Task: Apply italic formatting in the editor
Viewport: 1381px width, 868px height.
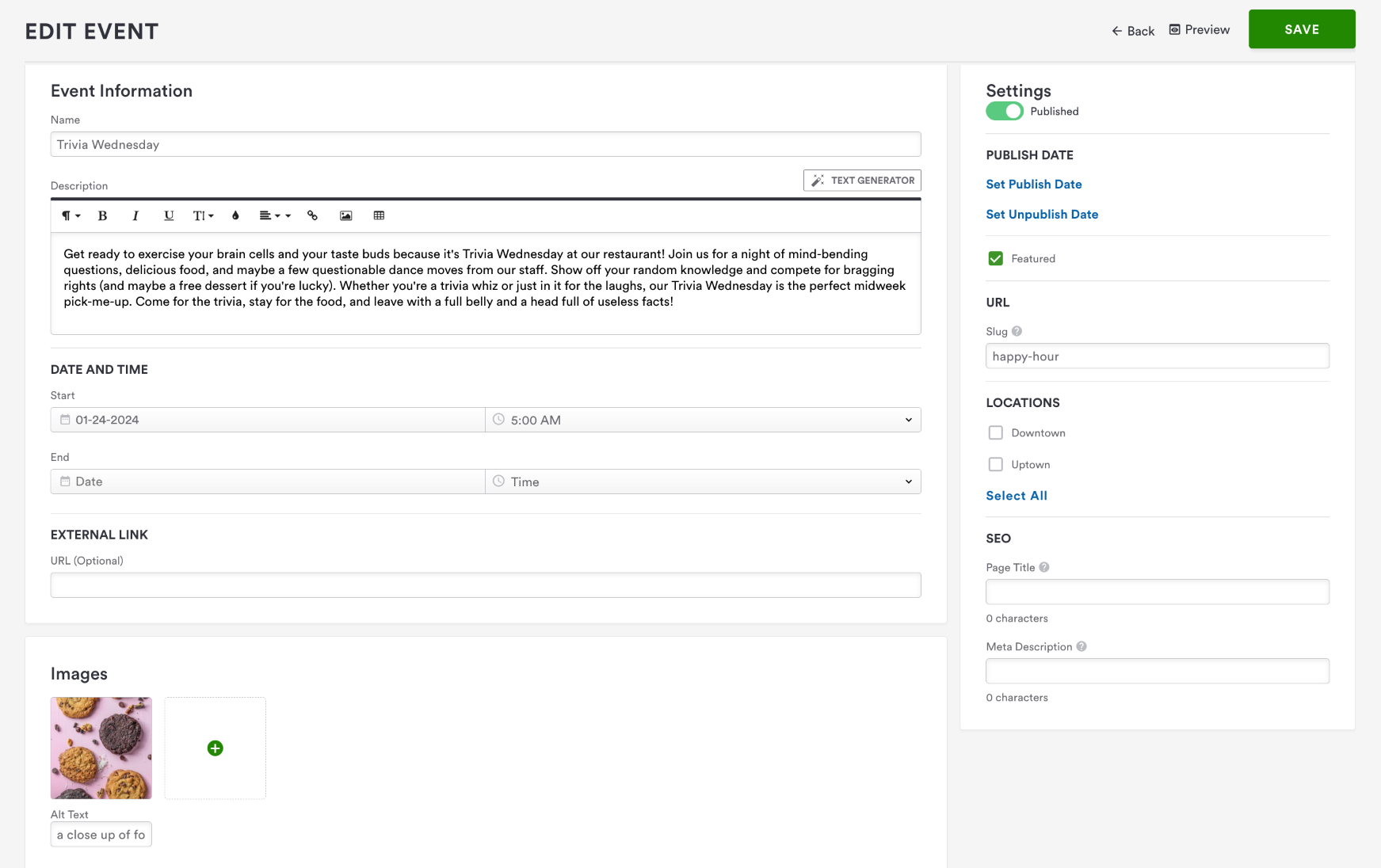Action: [135, 215]
